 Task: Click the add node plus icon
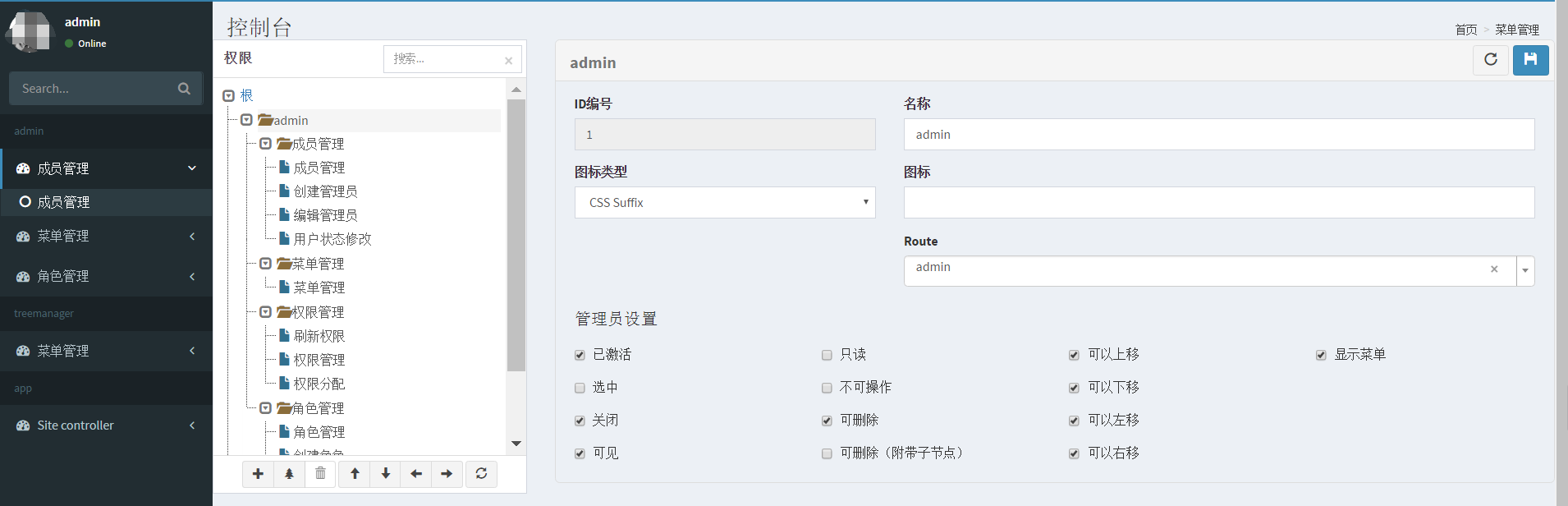[258, 474]
